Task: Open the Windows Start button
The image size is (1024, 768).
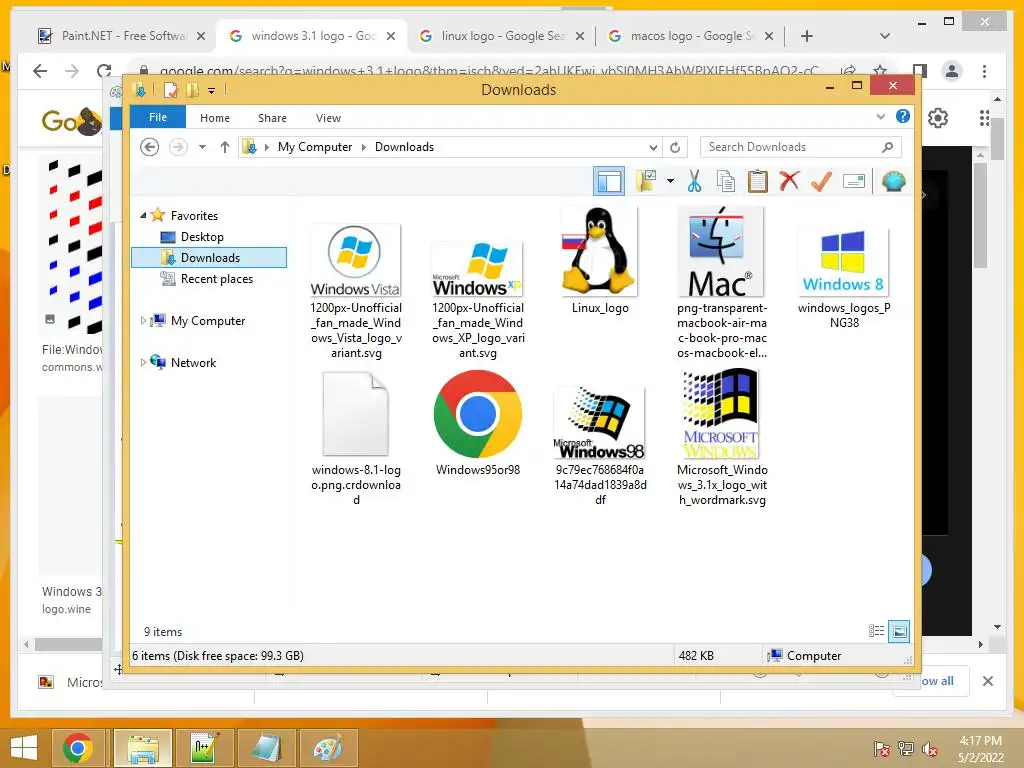Action: [24, 748]
